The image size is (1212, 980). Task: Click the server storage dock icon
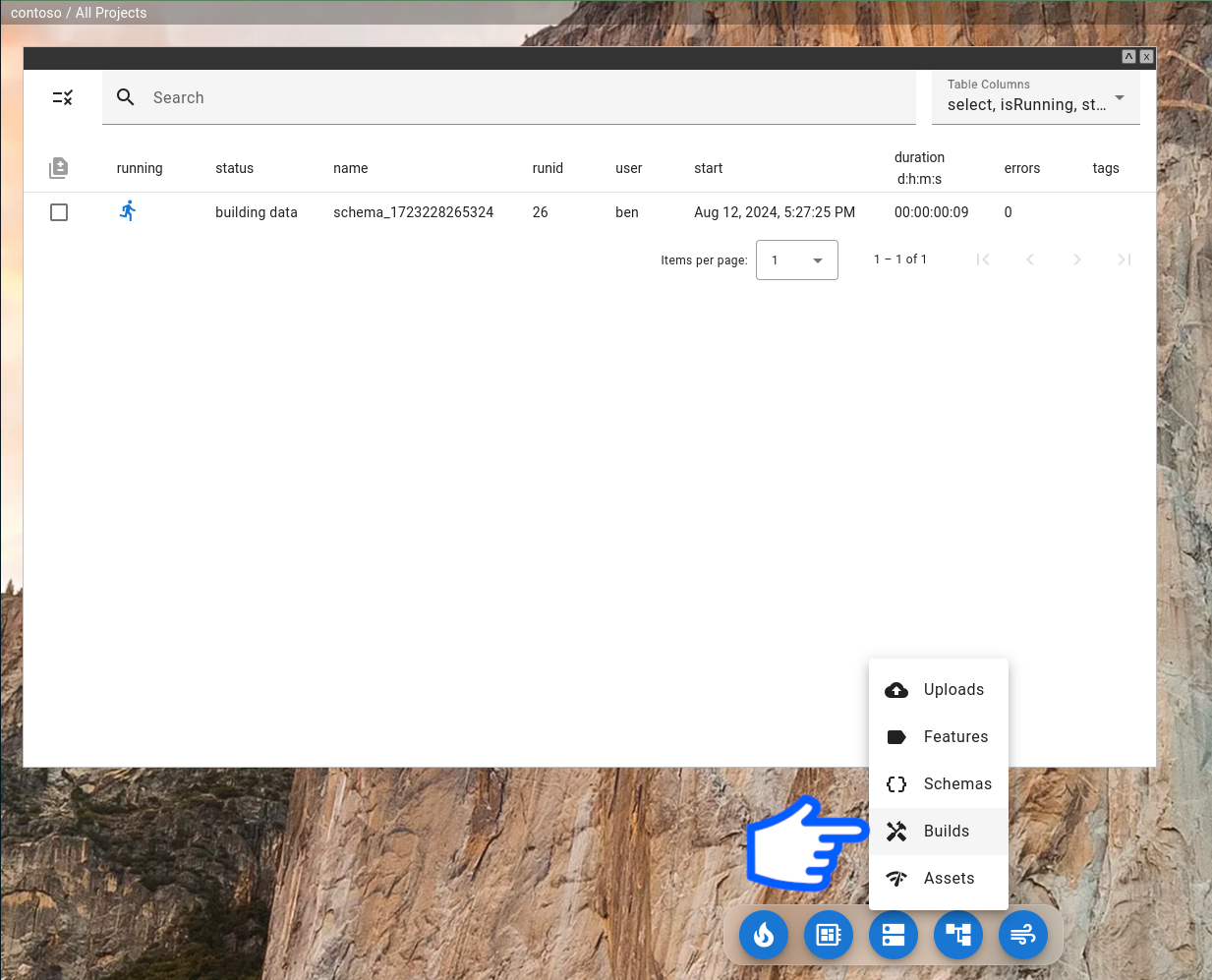894,934
